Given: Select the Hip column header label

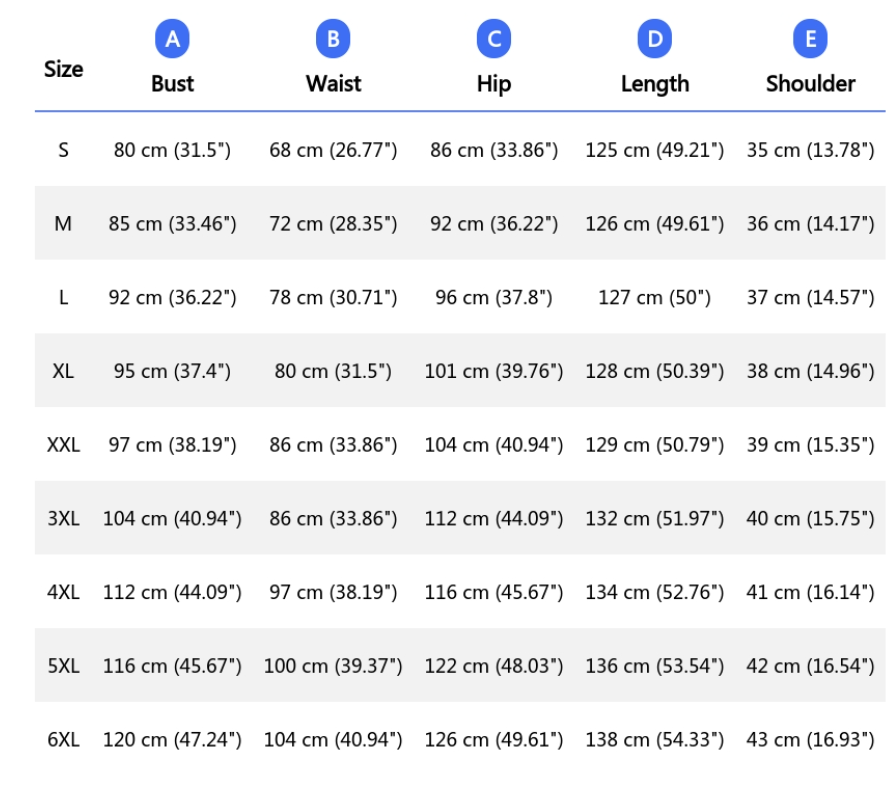Looking at the screenshot, I should 494,84.
